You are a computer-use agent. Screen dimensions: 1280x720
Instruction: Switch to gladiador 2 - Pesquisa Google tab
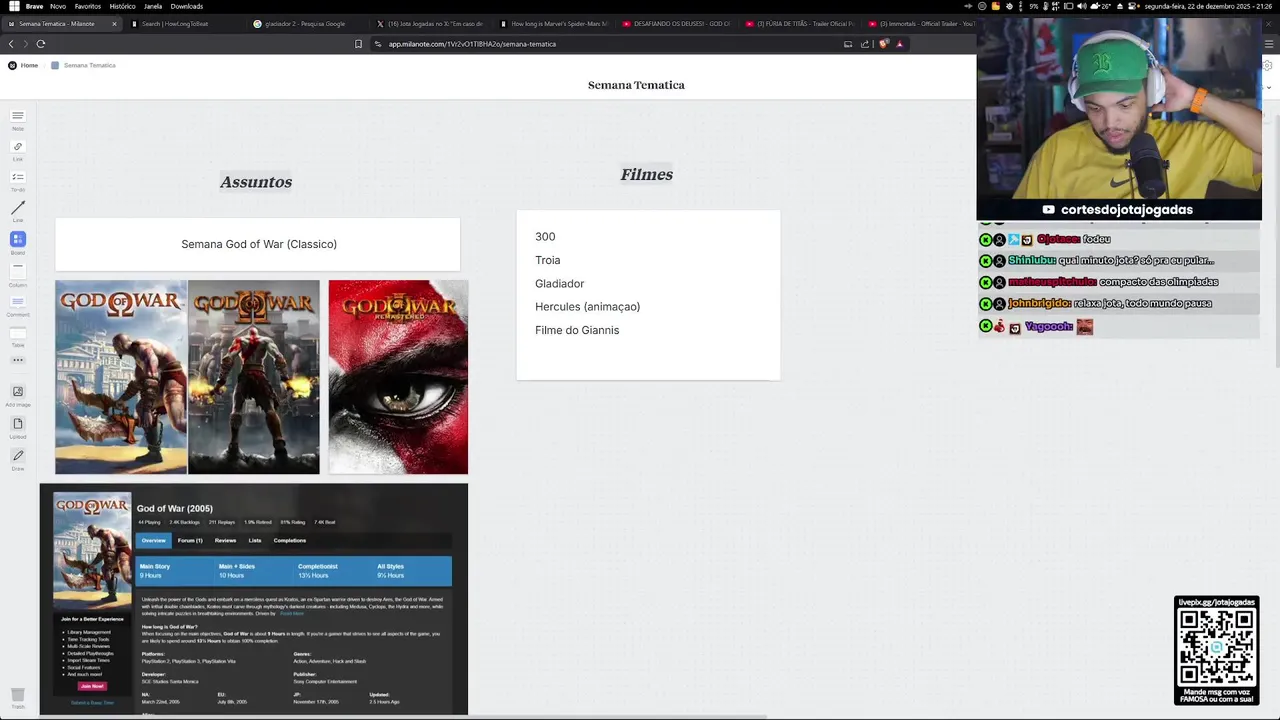(x=307, y=24)
